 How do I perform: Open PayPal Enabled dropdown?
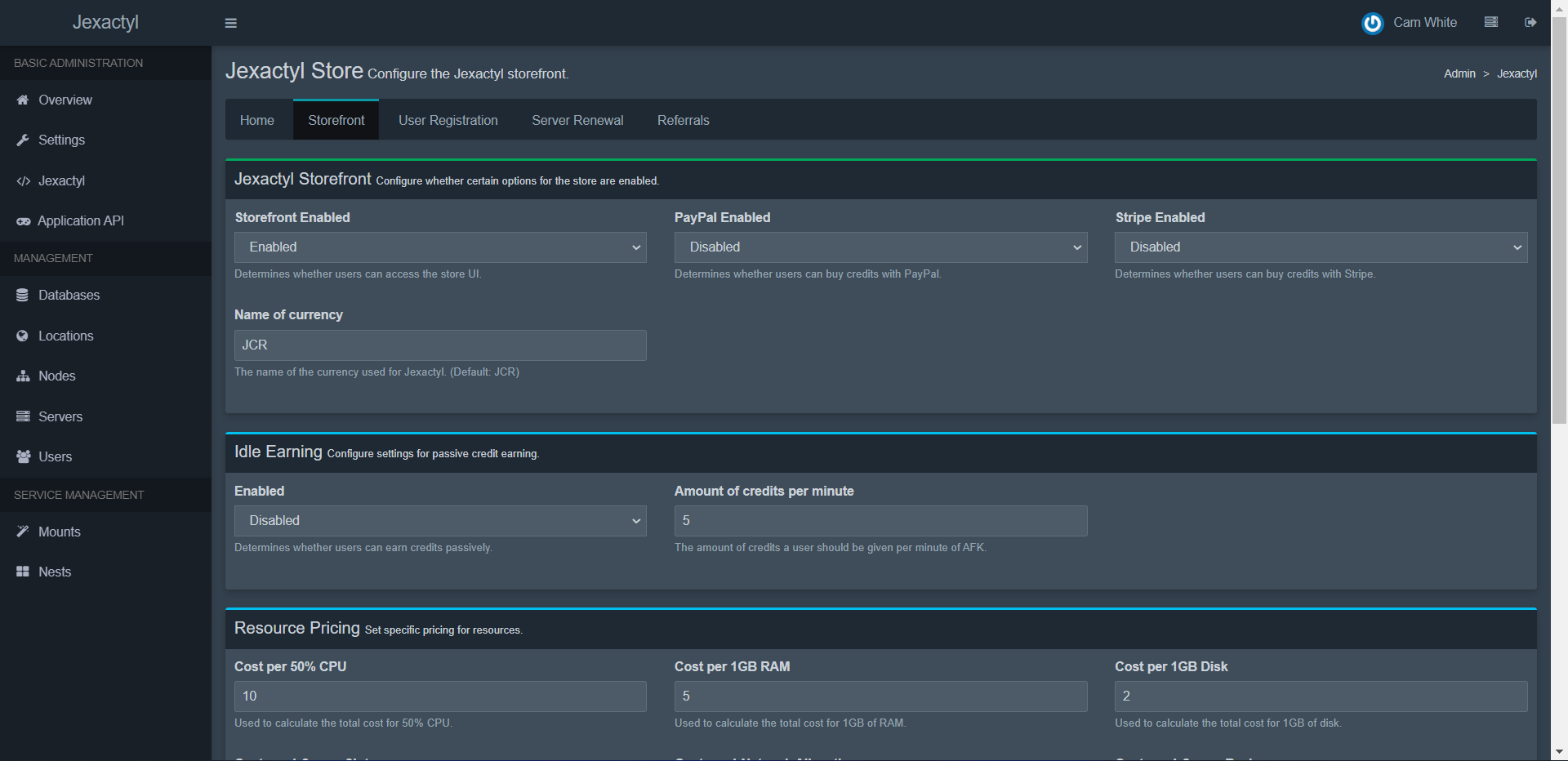click(880, 247)
